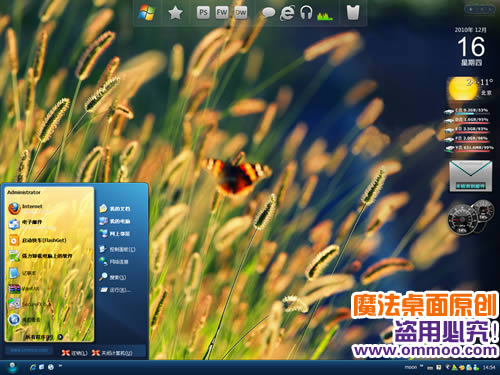The height and width of the screenshot is (375, 500).
Task: Expand quick launch overflow chevron on taskbar
Action: point(60,366)
